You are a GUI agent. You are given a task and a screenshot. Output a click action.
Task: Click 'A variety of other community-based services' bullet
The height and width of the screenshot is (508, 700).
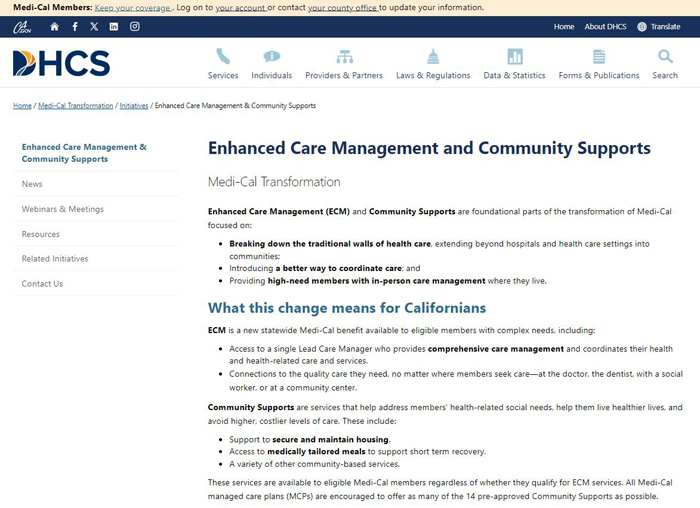[x=314, y=464]
